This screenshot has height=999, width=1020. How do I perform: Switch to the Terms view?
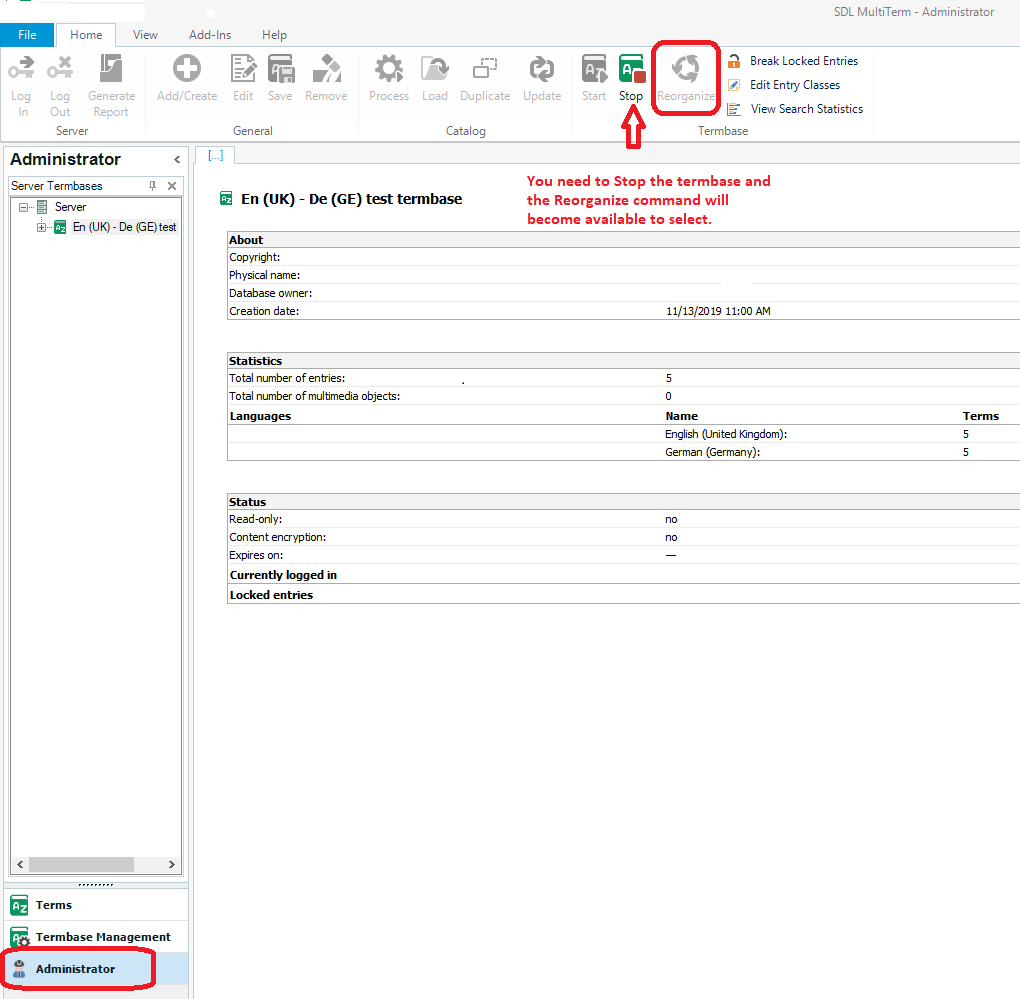click(54, 905)
